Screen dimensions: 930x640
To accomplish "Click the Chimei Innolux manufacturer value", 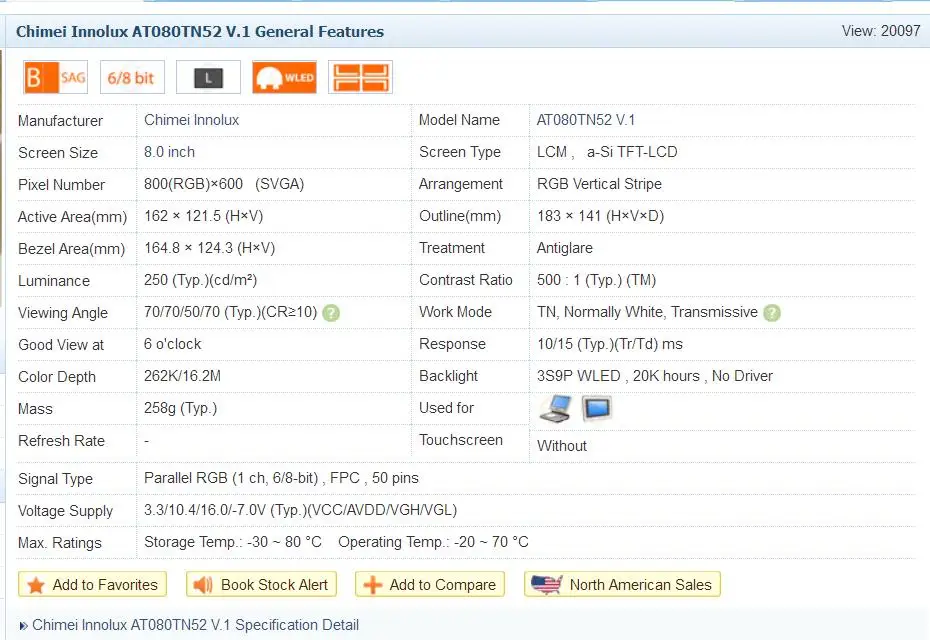I will coord(192,120).
